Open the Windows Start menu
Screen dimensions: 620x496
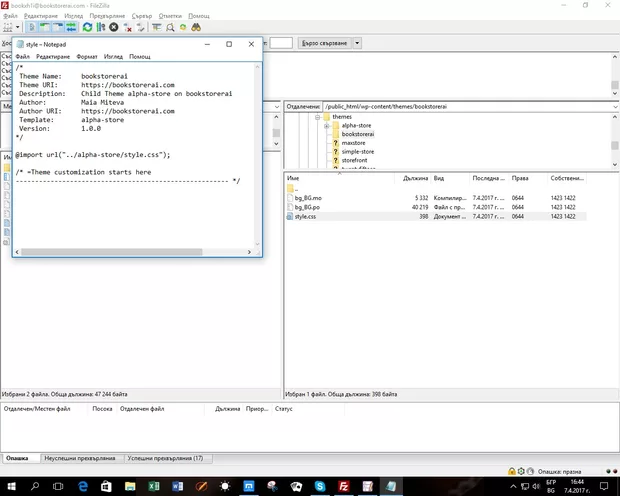point(11,486)
